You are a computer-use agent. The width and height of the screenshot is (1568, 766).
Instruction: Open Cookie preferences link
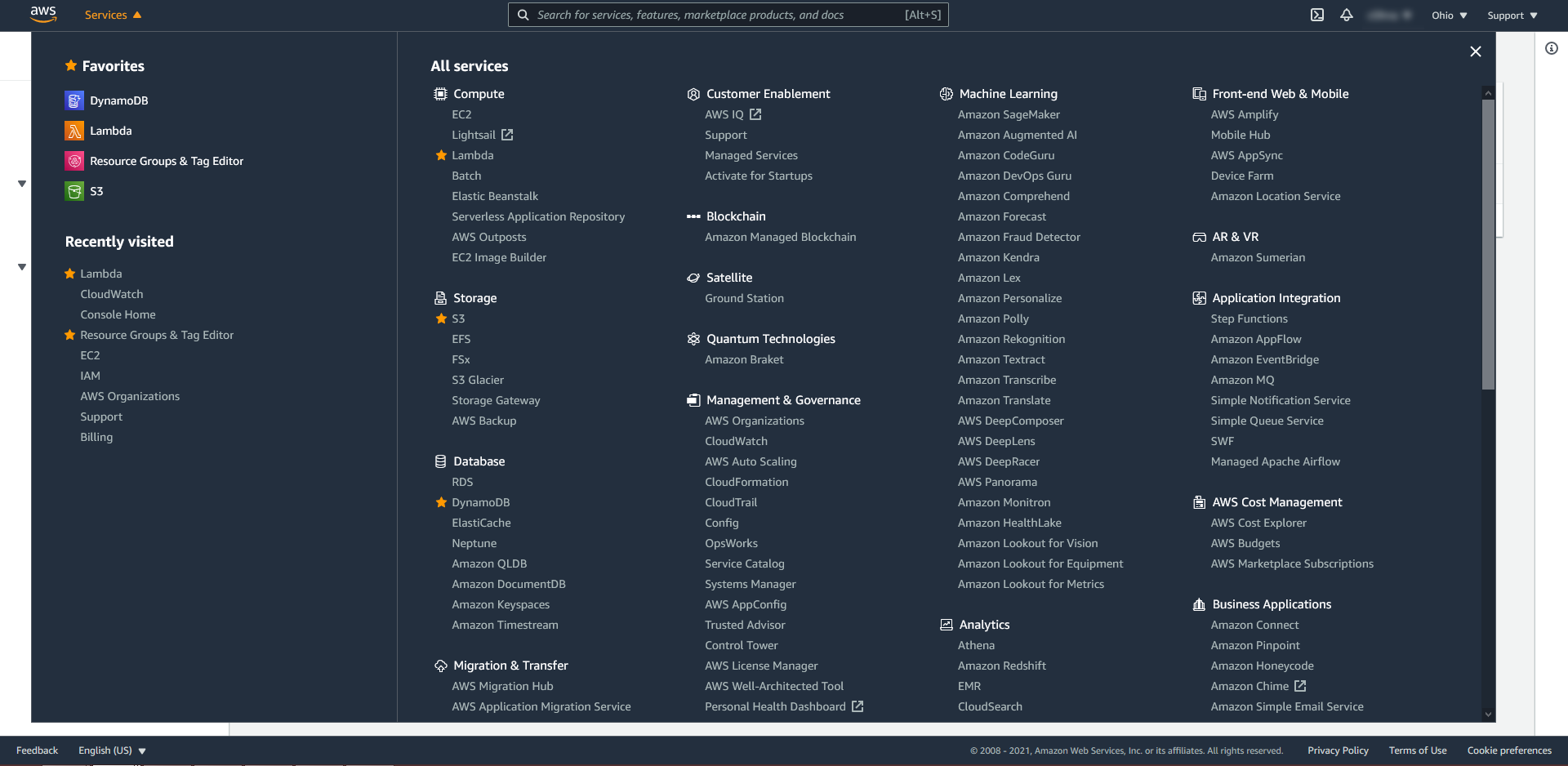click(x=1509, y=750)
